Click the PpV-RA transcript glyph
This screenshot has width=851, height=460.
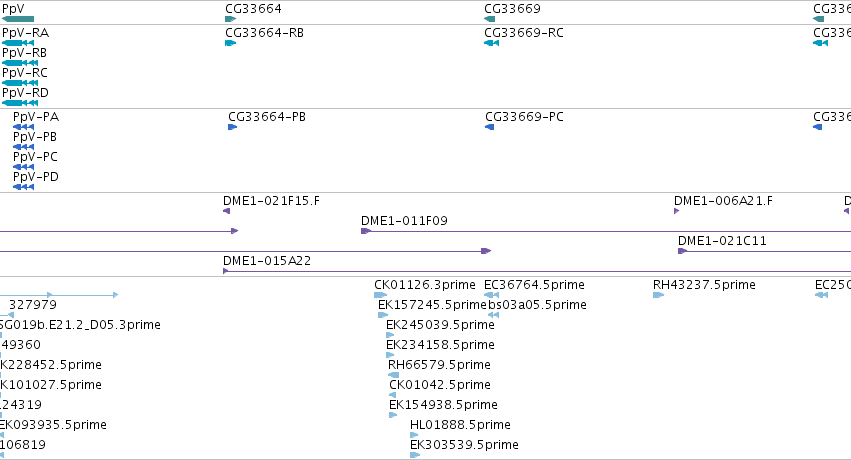pyautogui.click(x=18, y=43)
